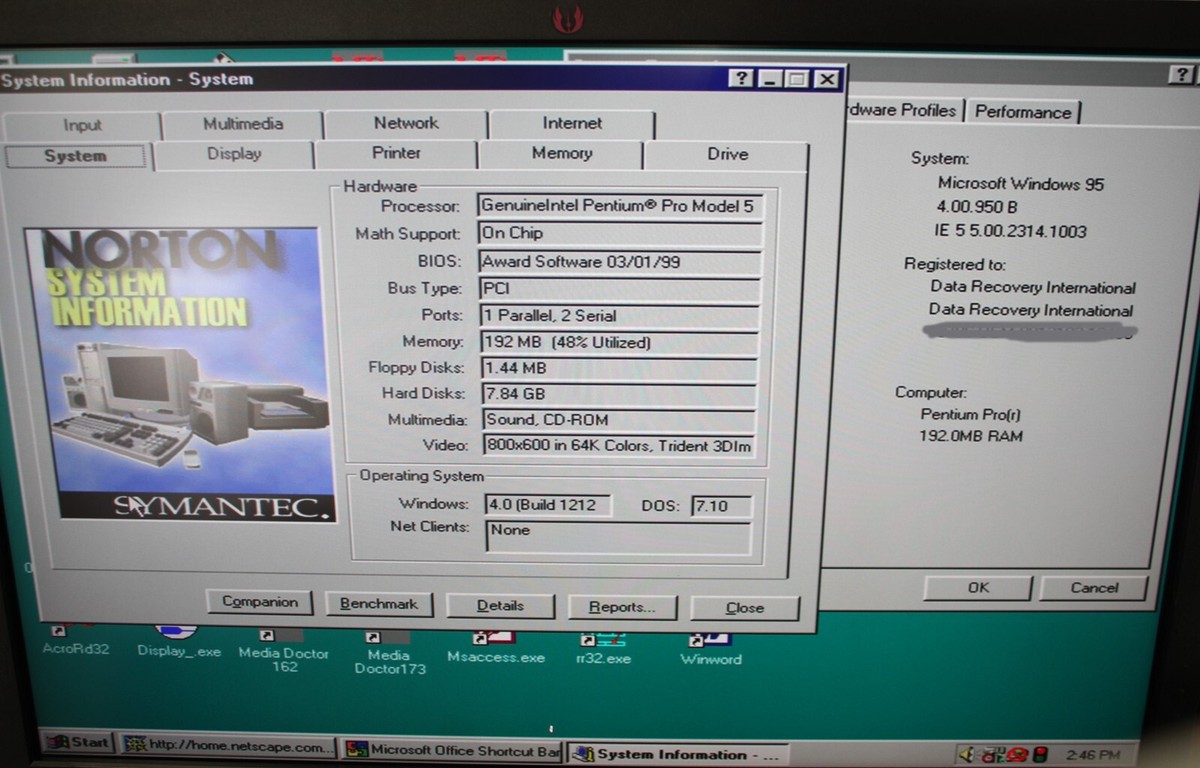Click the Floppy Disks value 1.44 MB
The width and height of the screenshot is (1200, 768).
click(x=619, y=368)
